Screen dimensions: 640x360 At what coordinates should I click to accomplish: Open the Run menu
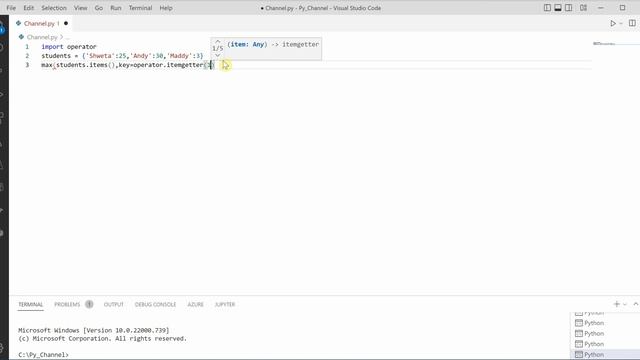click(116, 8)
